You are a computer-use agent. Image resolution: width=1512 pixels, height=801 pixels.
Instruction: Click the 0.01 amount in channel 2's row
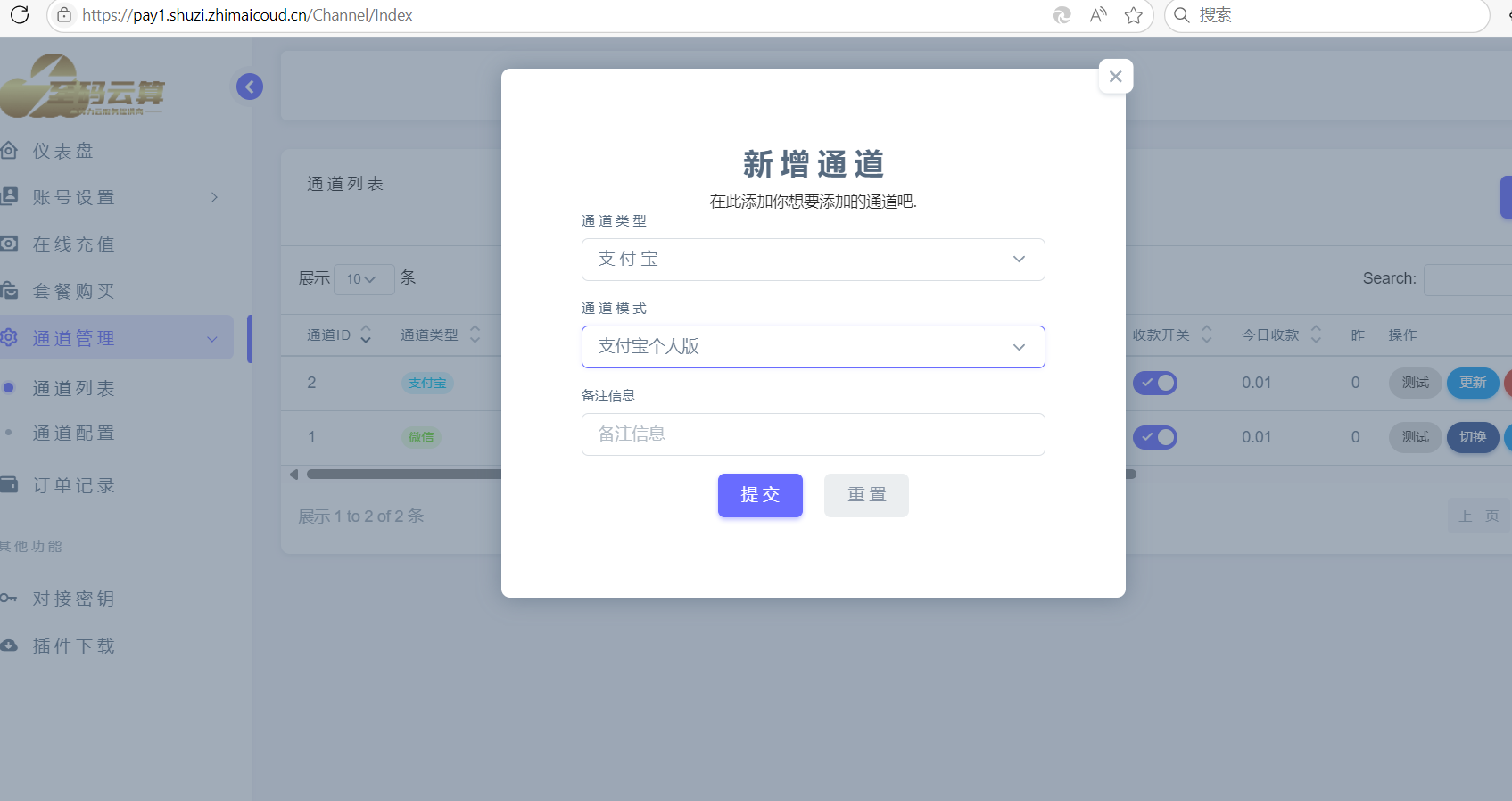click(1256, 383)
